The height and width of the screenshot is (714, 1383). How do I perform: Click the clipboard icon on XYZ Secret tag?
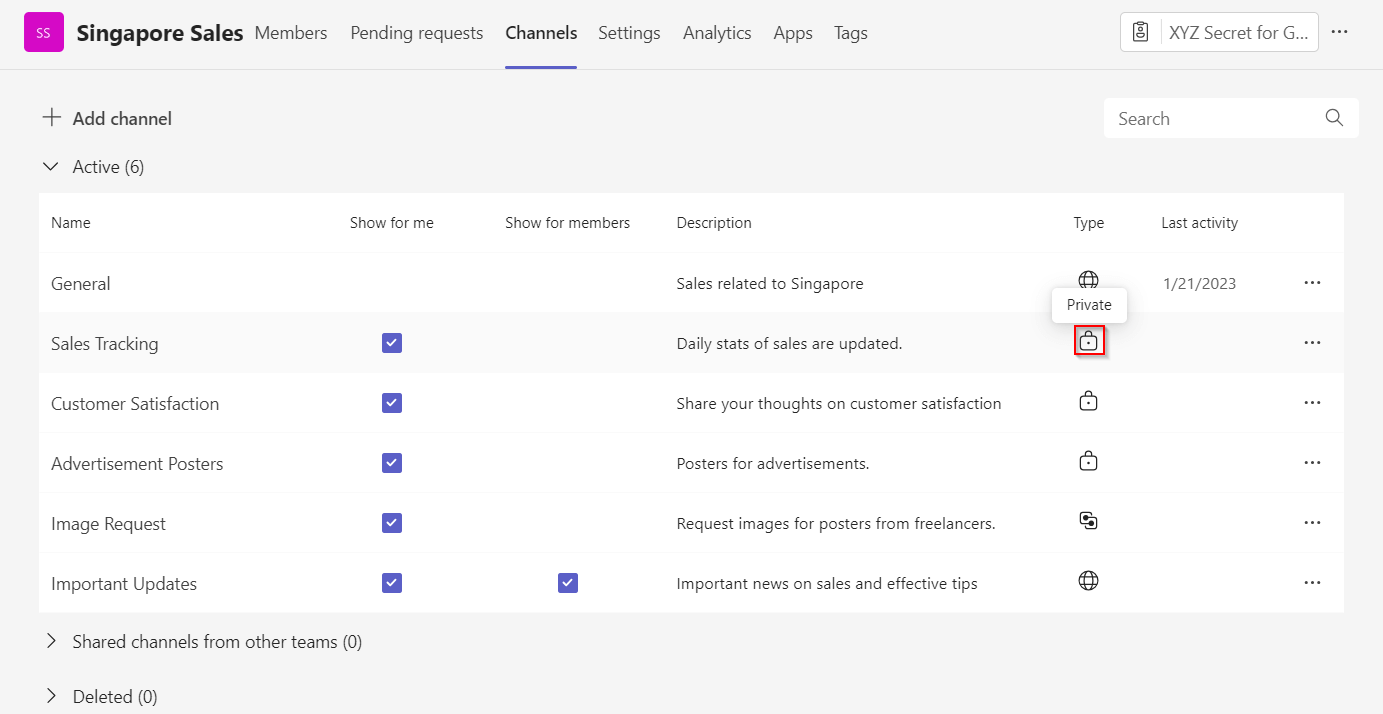click(1140, 31)
